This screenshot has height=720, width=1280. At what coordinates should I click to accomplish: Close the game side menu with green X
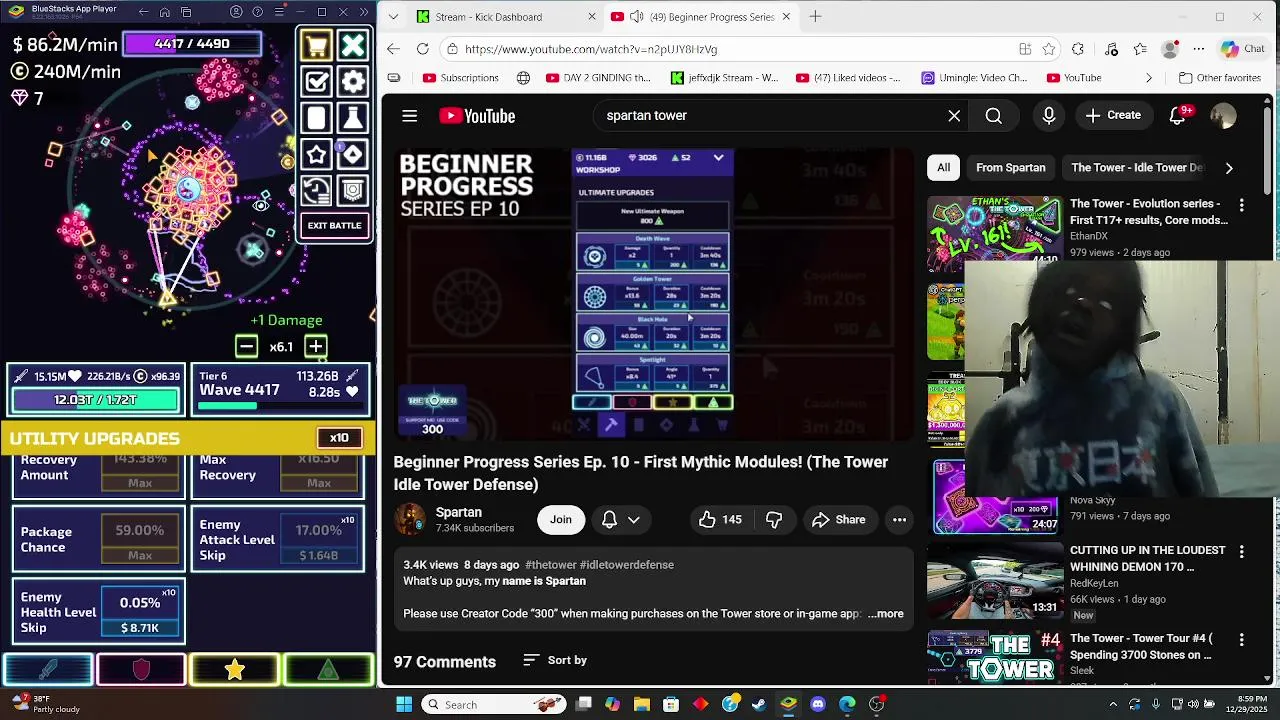(353, 45)
